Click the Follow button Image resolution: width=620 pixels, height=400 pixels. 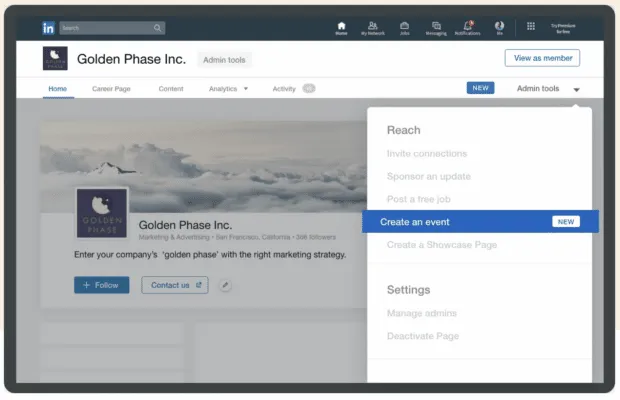(x=102, y=285)
